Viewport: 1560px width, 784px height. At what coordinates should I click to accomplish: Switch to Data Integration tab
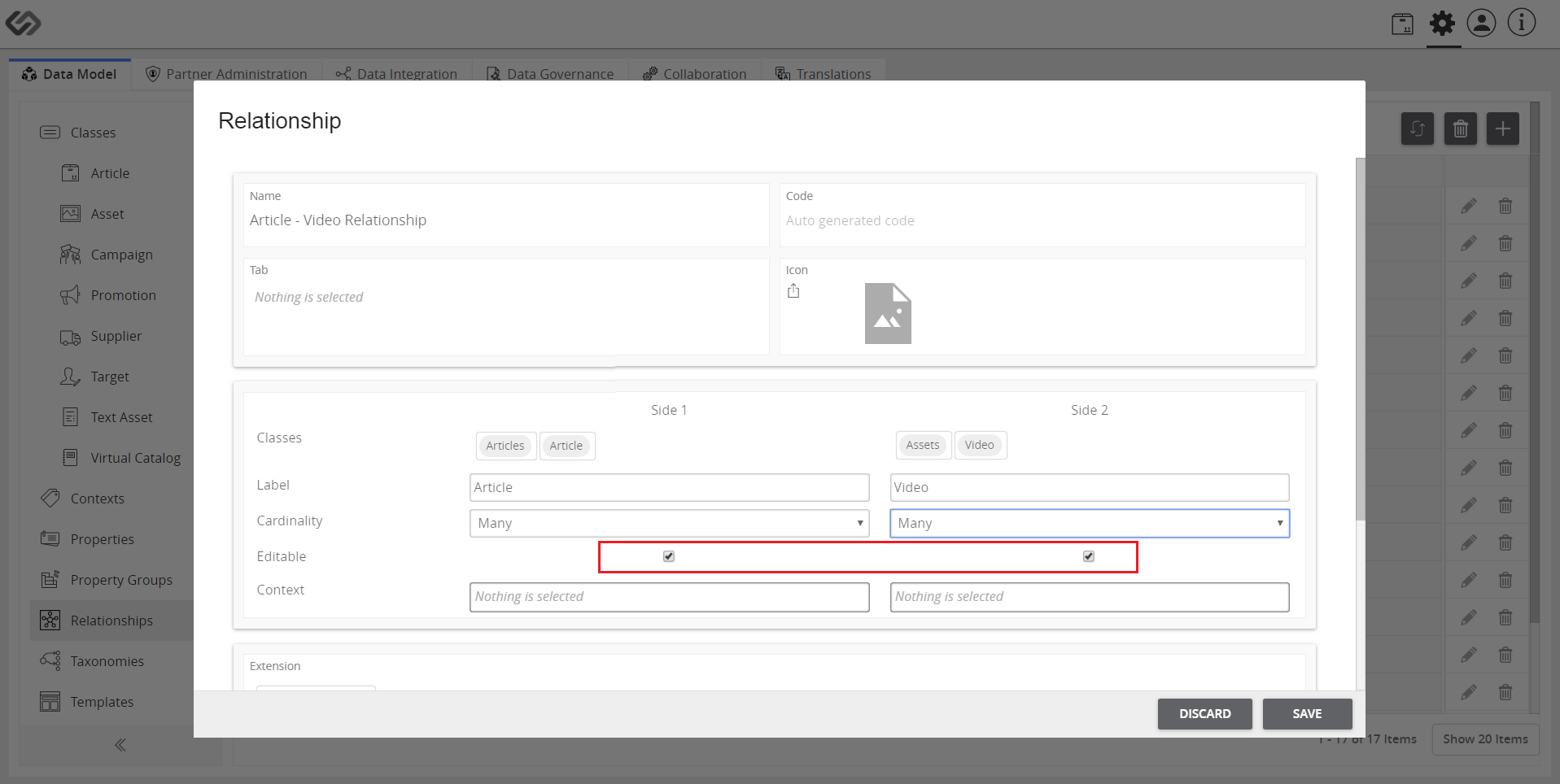pyautogui.click(x=396, y=74)
